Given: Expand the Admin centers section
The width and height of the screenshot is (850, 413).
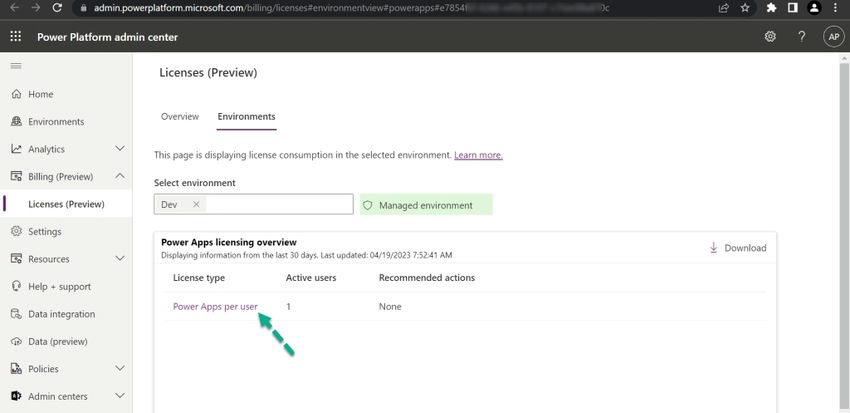Looking at the screenshot, I should pyautogui.click(x=120, y=396).
